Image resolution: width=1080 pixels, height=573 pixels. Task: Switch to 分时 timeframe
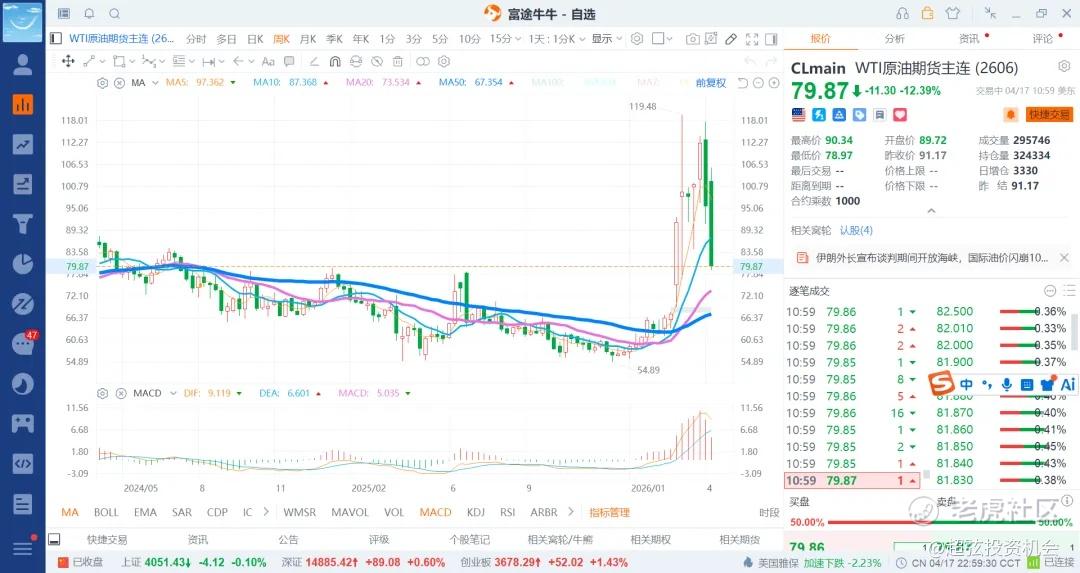click(x=196, y=39)
